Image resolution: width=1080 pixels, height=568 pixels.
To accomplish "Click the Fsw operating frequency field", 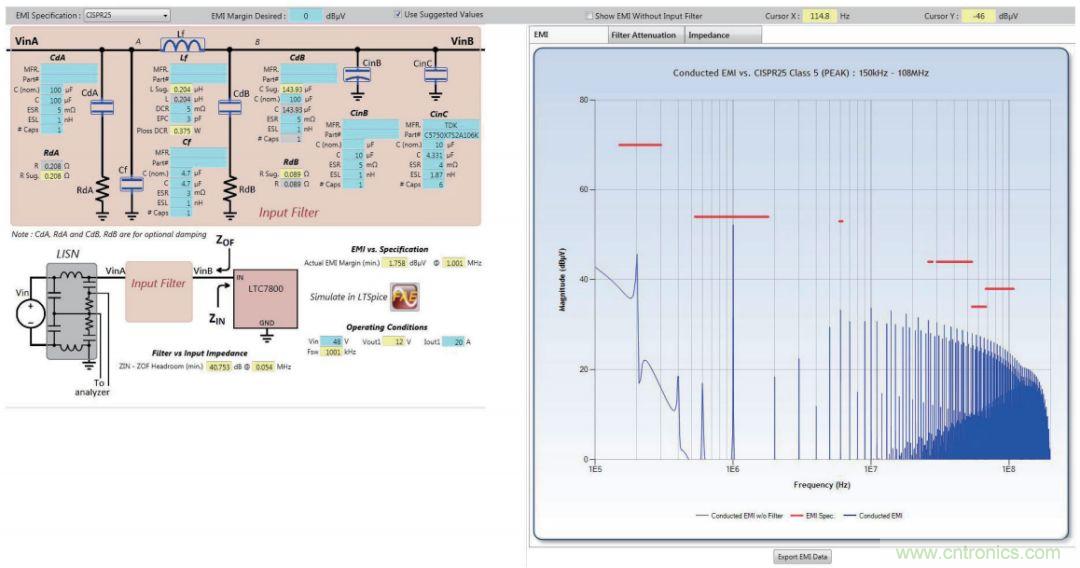I will click(x=333, y=353).
